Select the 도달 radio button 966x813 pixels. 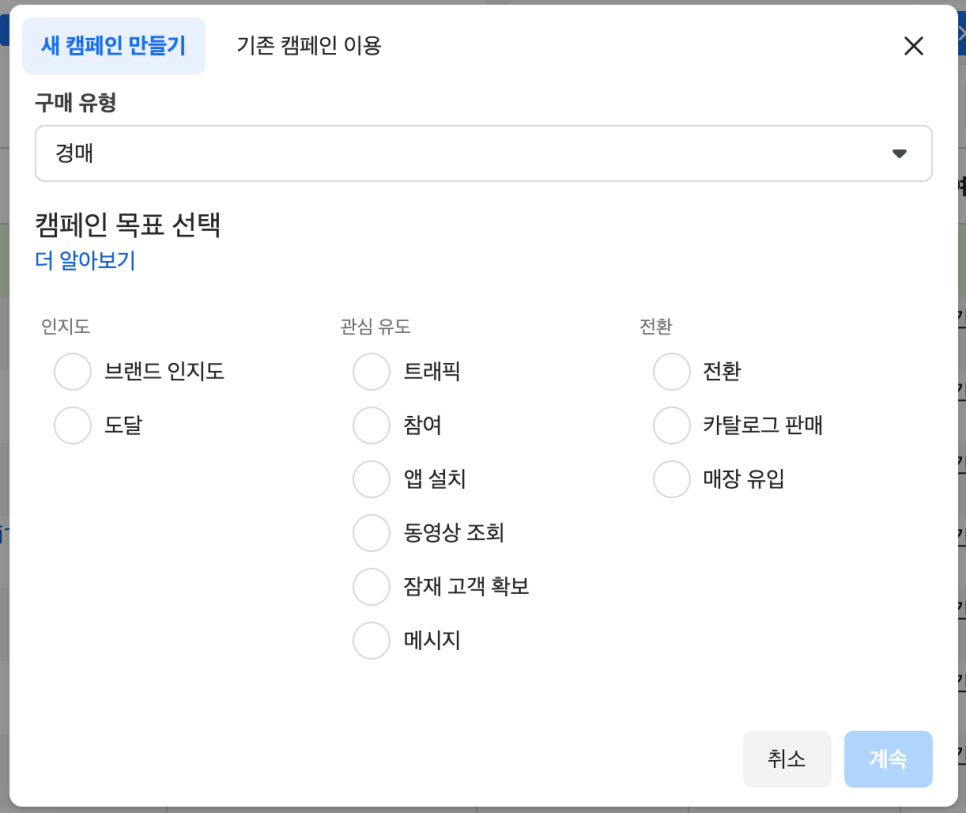(73, 425)
